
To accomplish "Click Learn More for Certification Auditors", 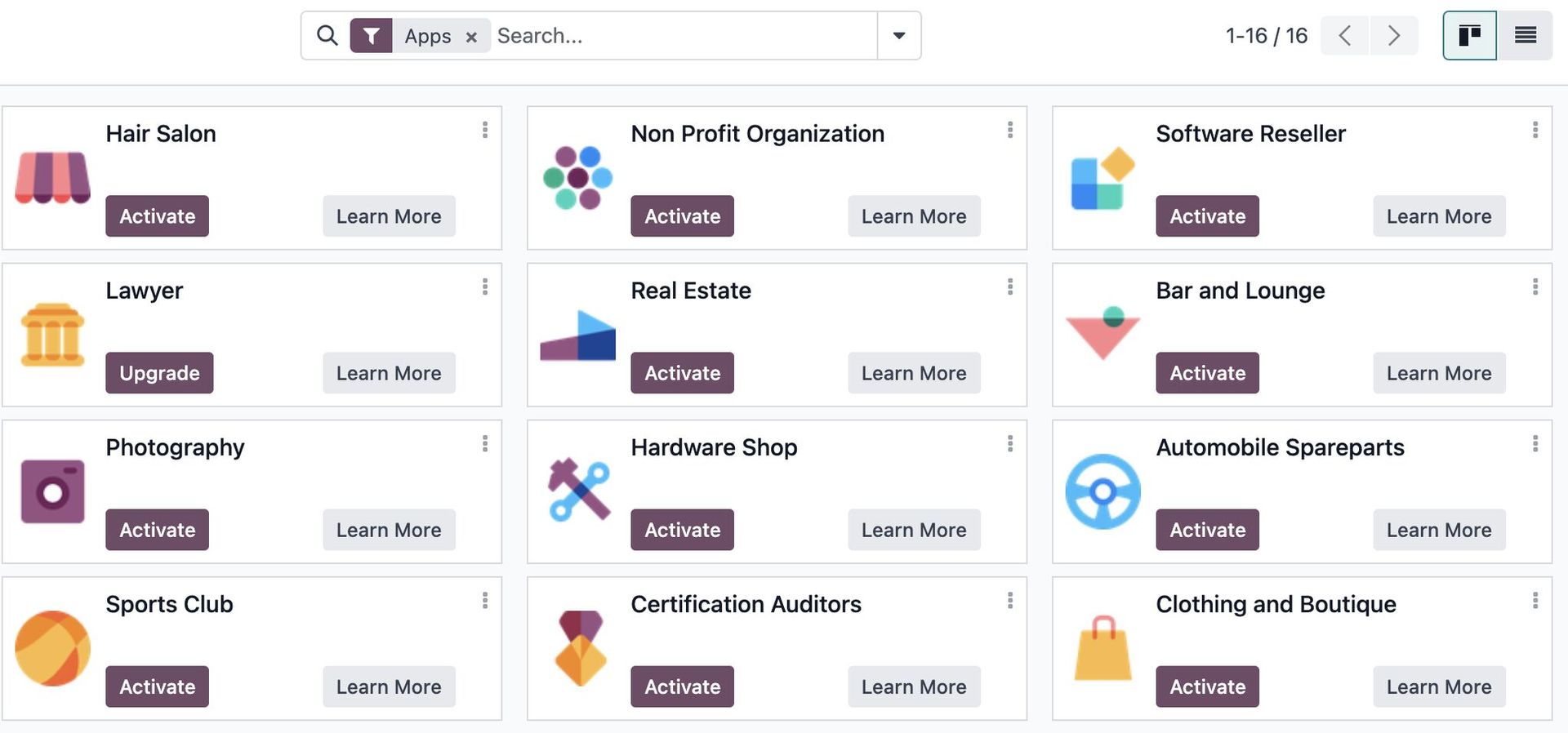I will click(x=913, y=686).
